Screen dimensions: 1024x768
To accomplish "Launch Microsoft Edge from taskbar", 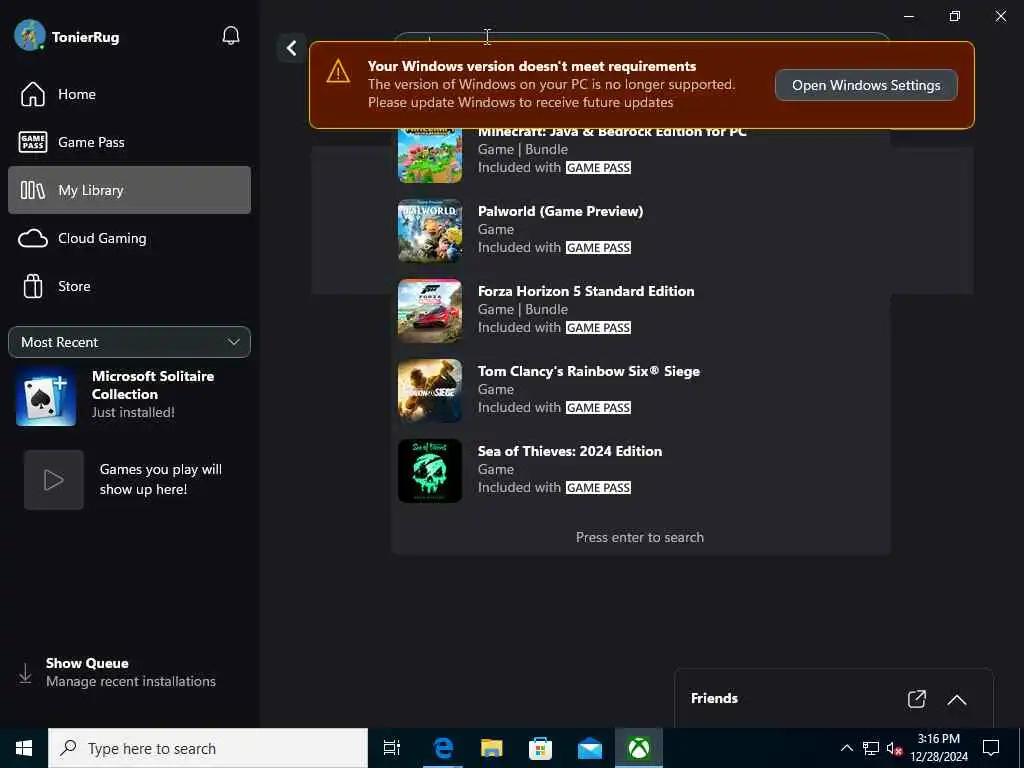I will 443,748.
